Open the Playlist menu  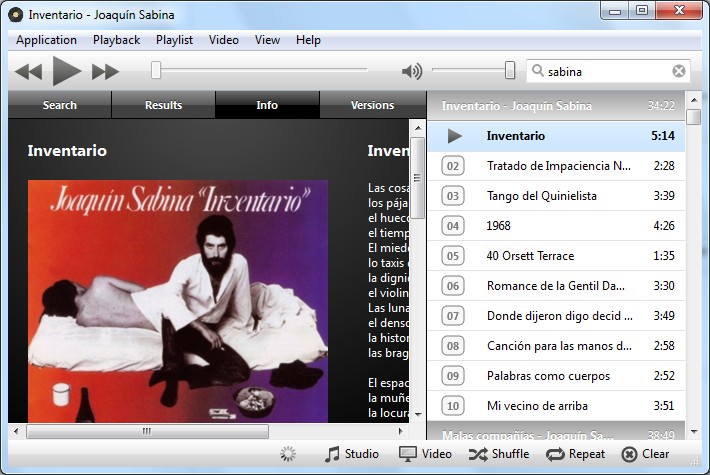tap(174, 40)
